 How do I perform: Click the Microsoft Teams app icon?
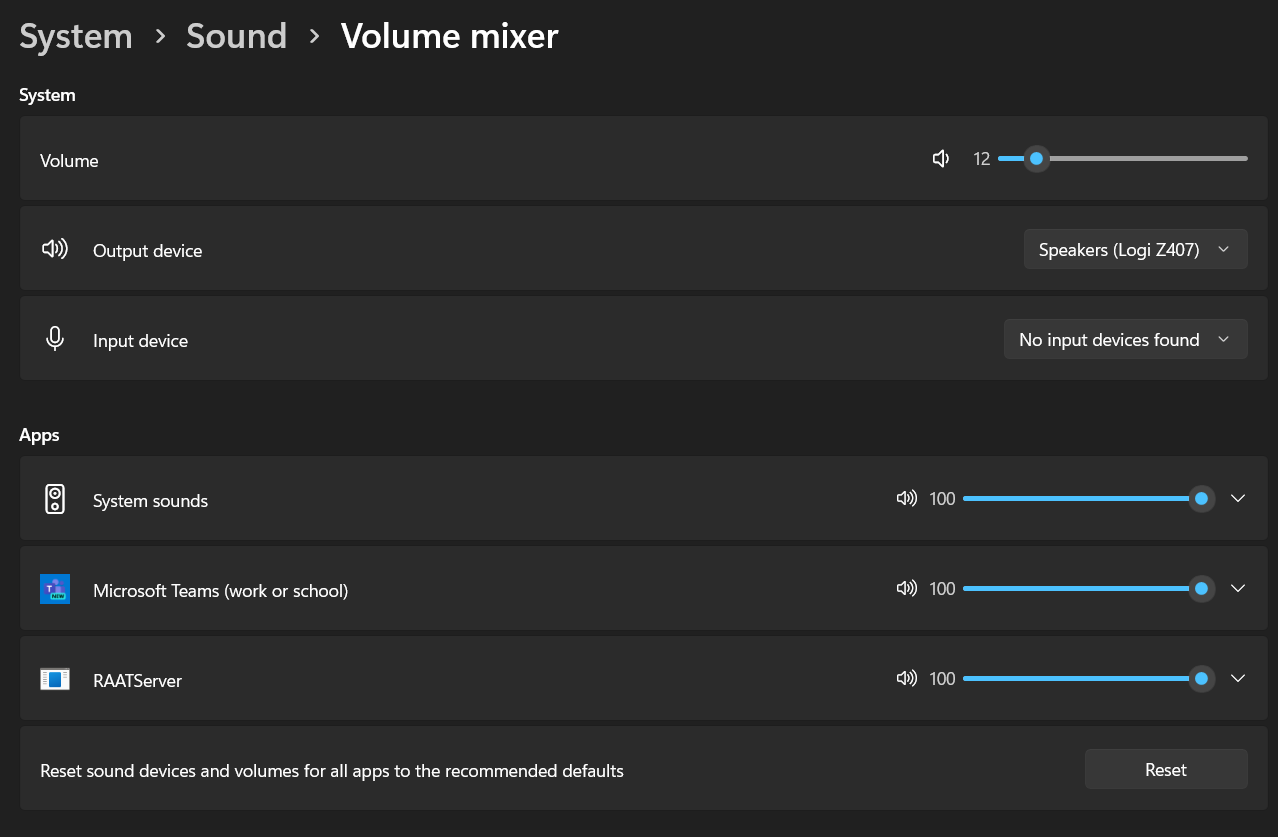pyautogui.click(x=55, y=588)
